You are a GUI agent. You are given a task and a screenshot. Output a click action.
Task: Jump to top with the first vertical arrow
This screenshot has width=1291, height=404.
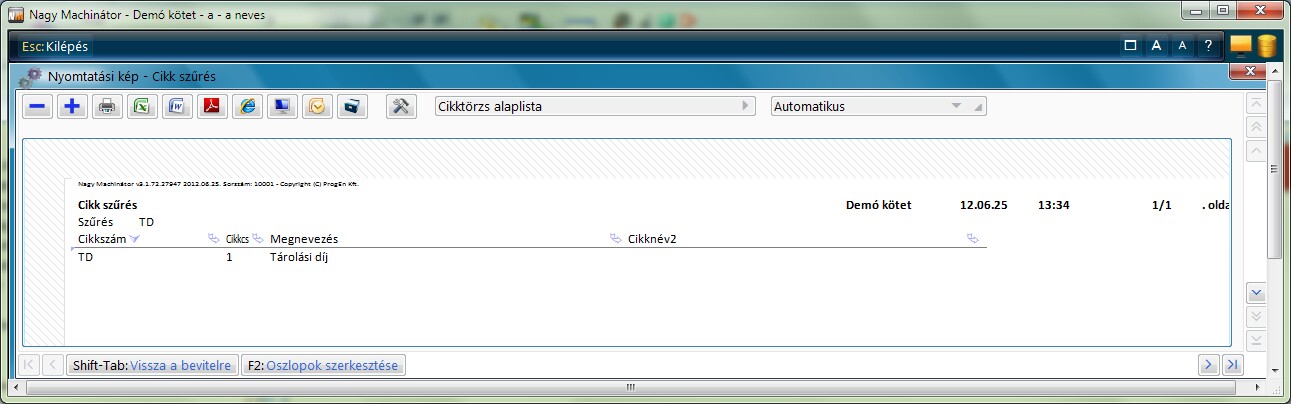point(1258,104)
